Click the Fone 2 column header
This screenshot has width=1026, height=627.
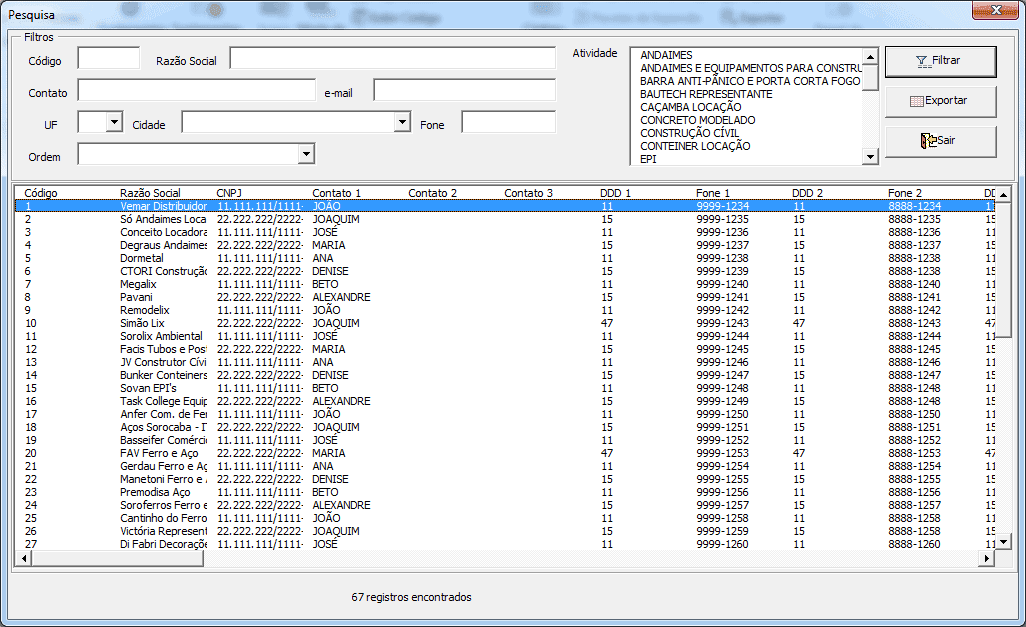click(905, 193)
